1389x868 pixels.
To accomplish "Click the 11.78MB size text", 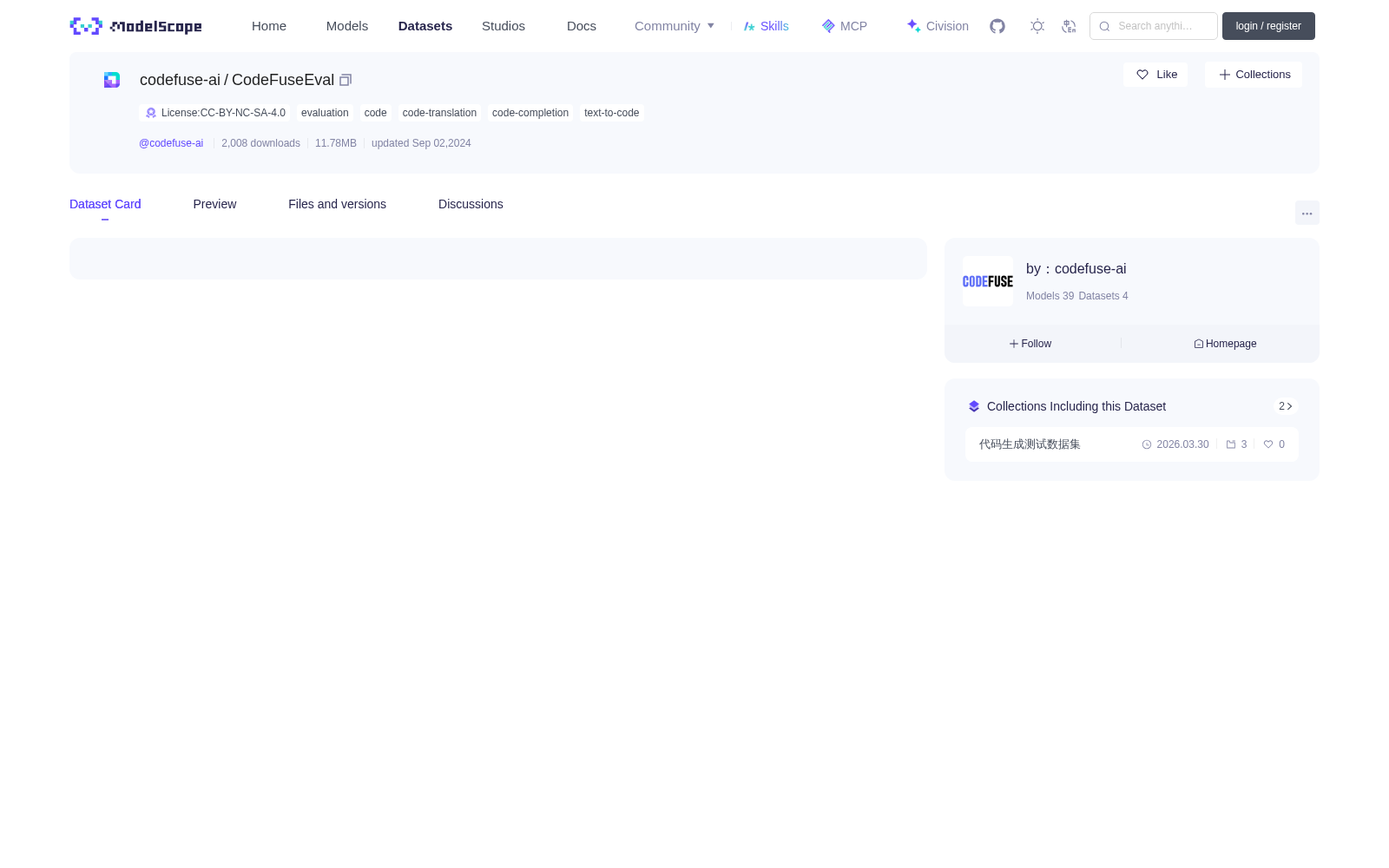I will click(x=336, y=143).
